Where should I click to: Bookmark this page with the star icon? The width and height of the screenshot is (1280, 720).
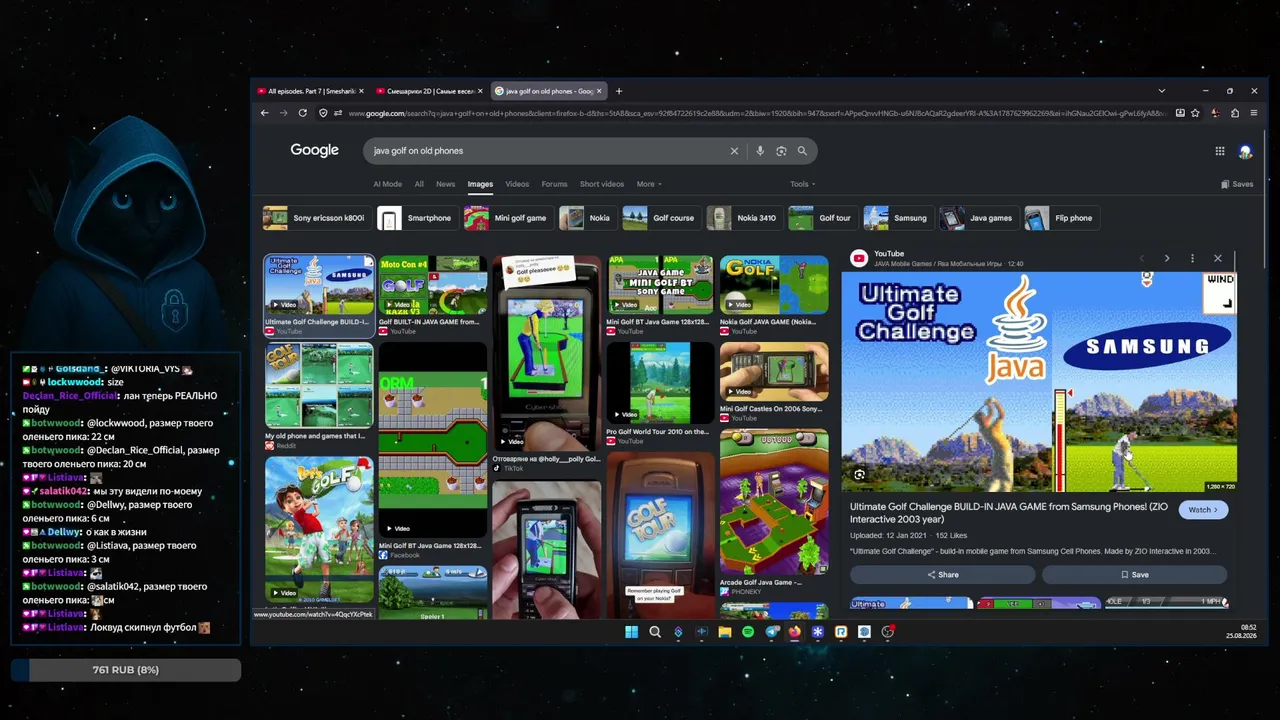pos(1195,113)
